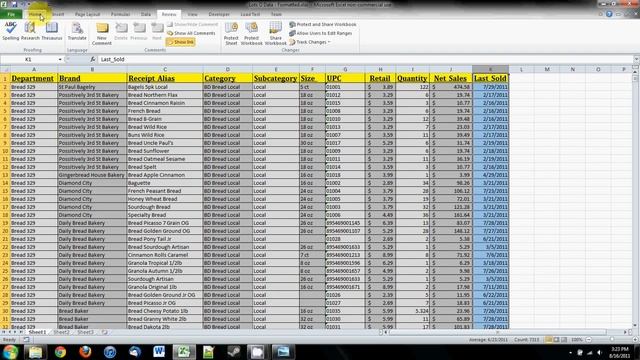Image resolution: width=640 pixels, height=360 pixels.
Task: Switch to Normal view in status bar
Action: tap(549, 340)
